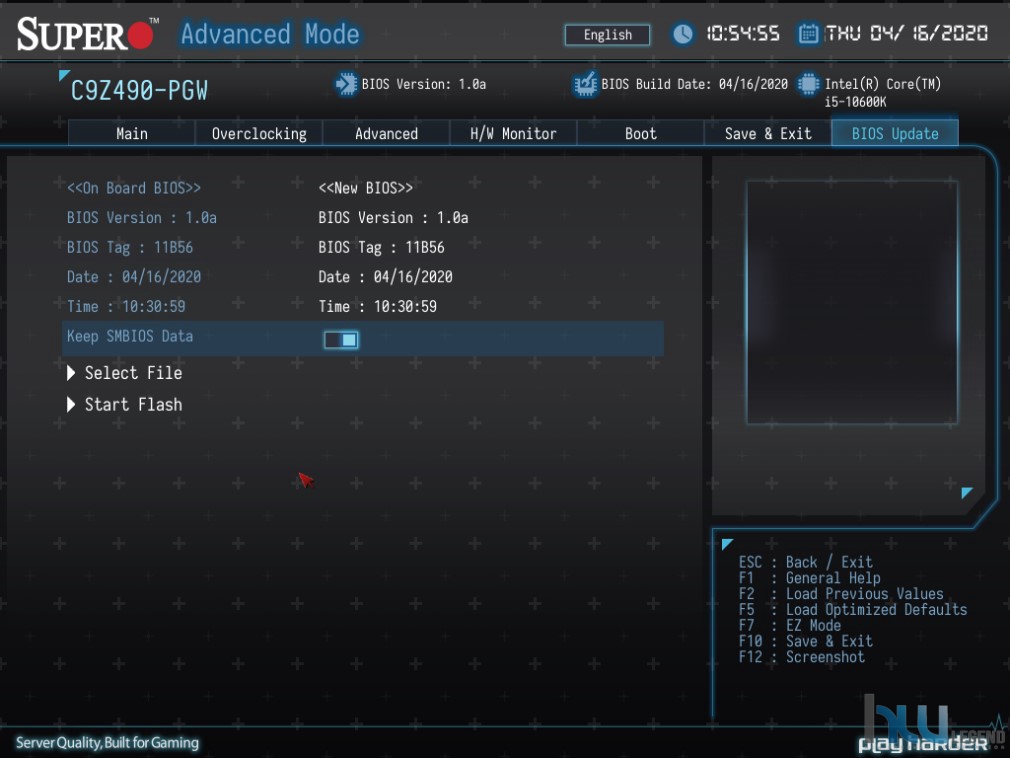Viewport: 1010px width, 758px height.
Task: Click New BIOS Tag 11B56 text
Action: coord(381,247)
